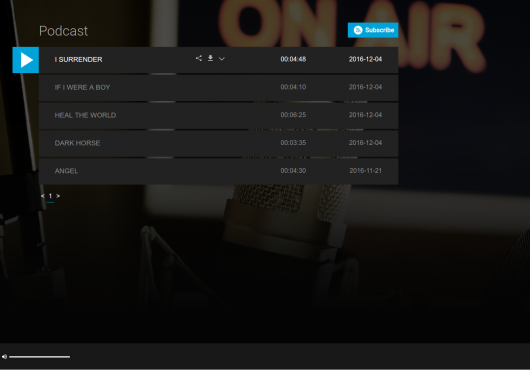Expand I SURRENDER details chevron
Image resolution: width=530 pixels, height=370 pixels.
222,59
